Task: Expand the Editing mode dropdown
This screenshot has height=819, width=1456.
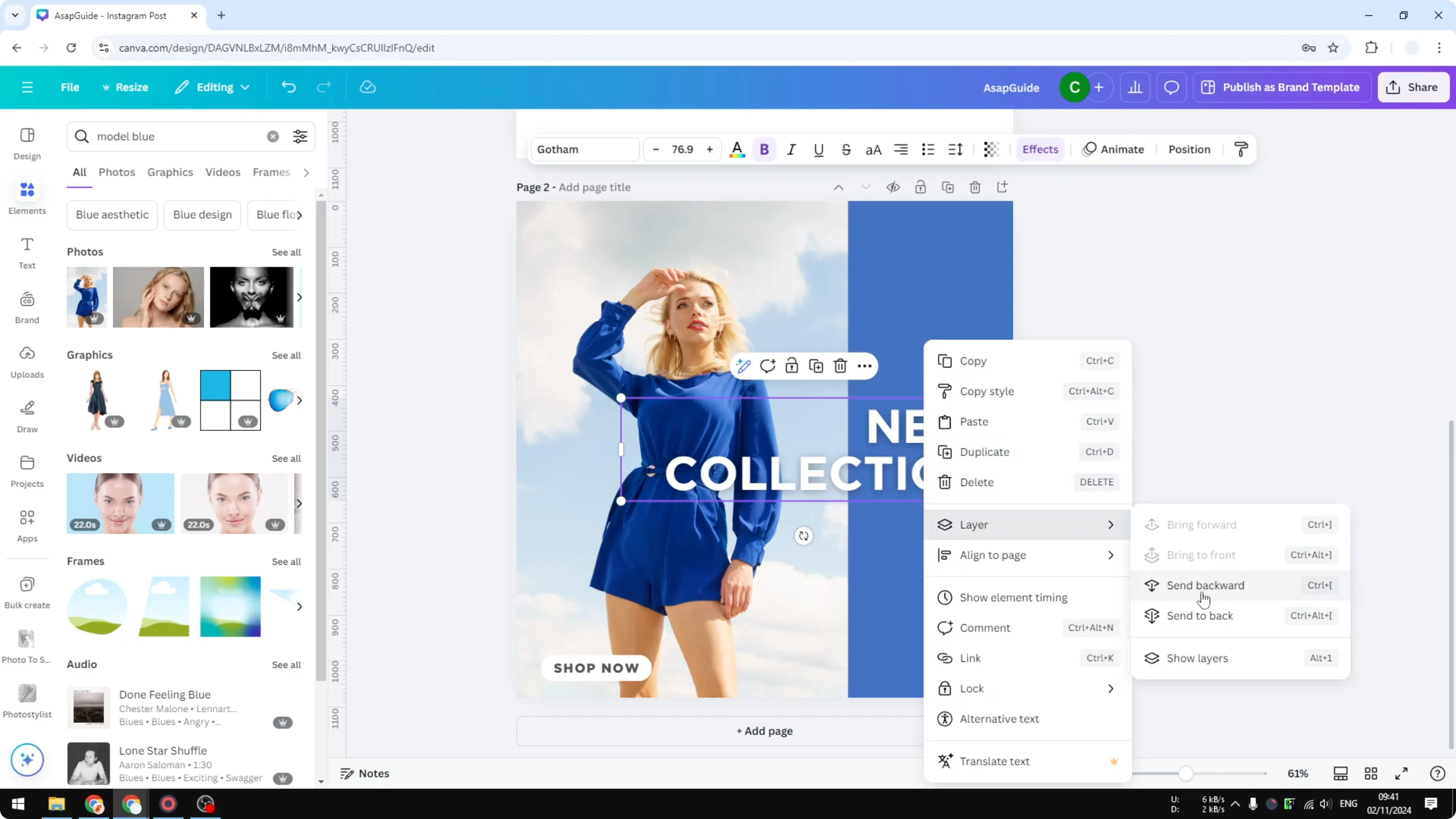Action: point(212,87)
